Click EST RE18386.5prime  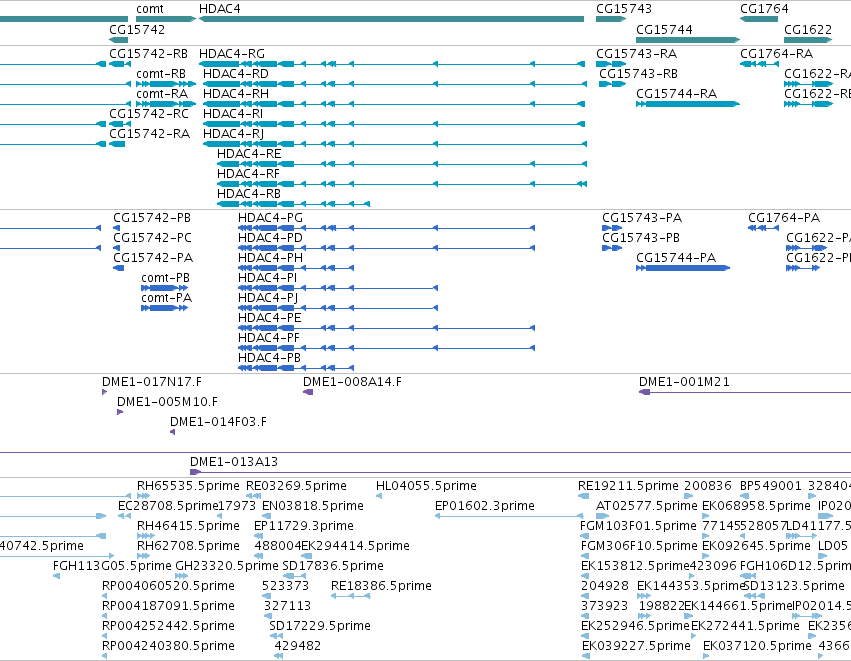tap(382, 587)
